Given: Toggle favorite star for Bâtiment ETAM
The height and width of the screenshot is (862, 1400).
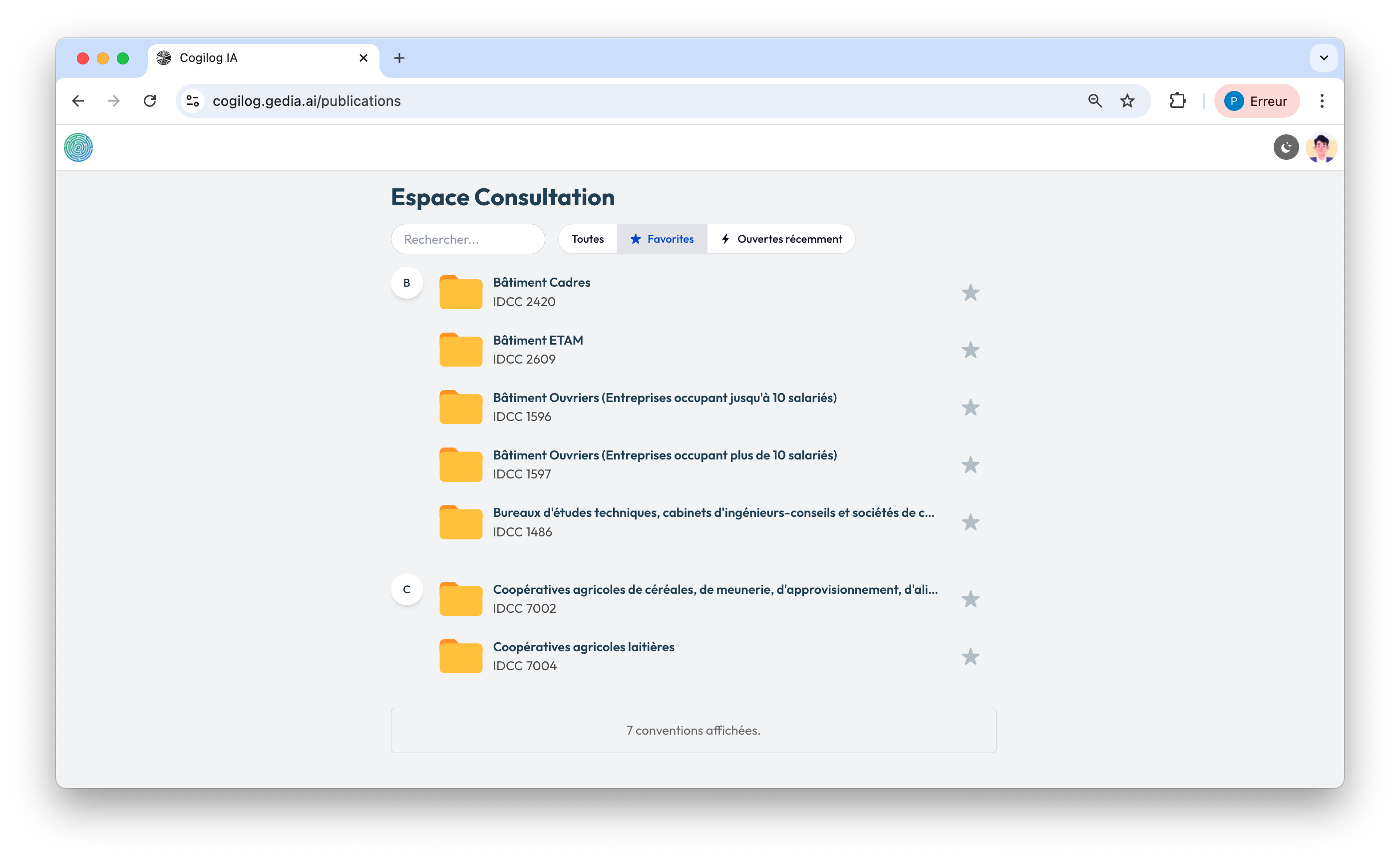Looking at the screenshot, I should point(971,350).
